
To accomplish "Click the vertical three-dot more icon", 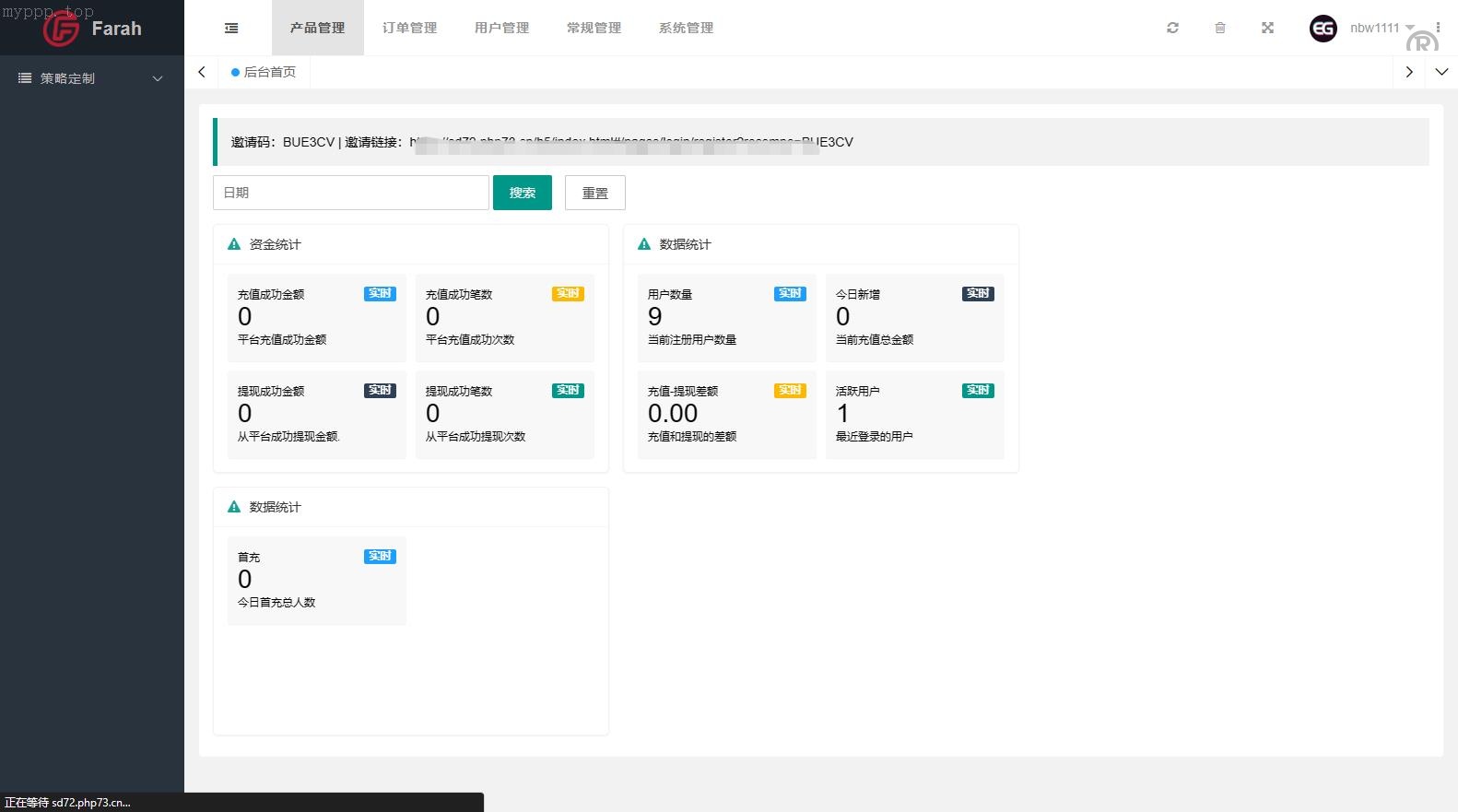I will pos(1438,28).
